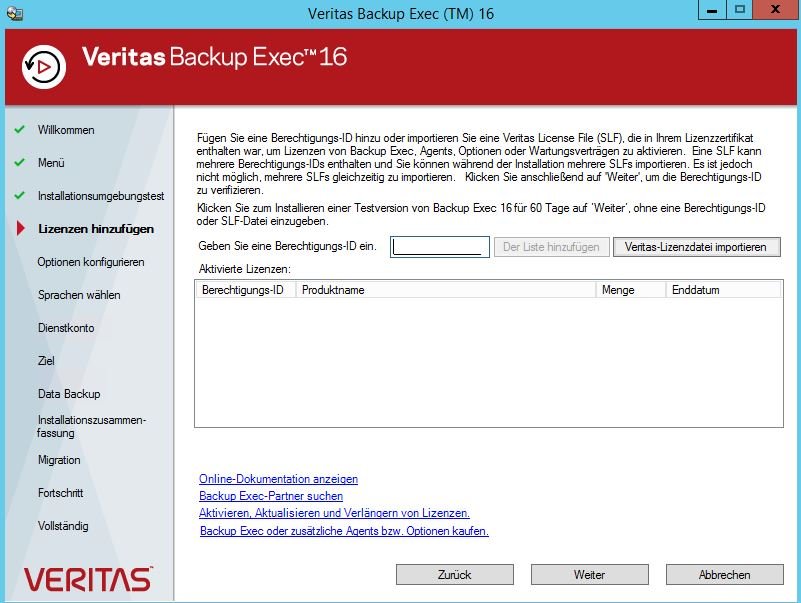Click the green checkmark next to Willkommen
Image resolution: width=801 pixels, height=603 pixels.
tap(19, 129)
